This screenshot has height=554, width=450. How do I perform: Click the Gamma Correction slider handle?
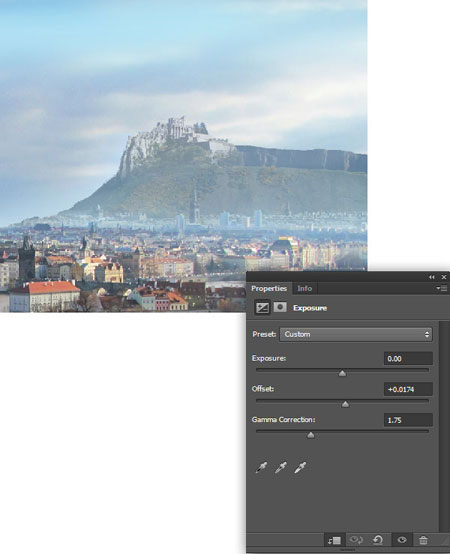tap(310, 435)
